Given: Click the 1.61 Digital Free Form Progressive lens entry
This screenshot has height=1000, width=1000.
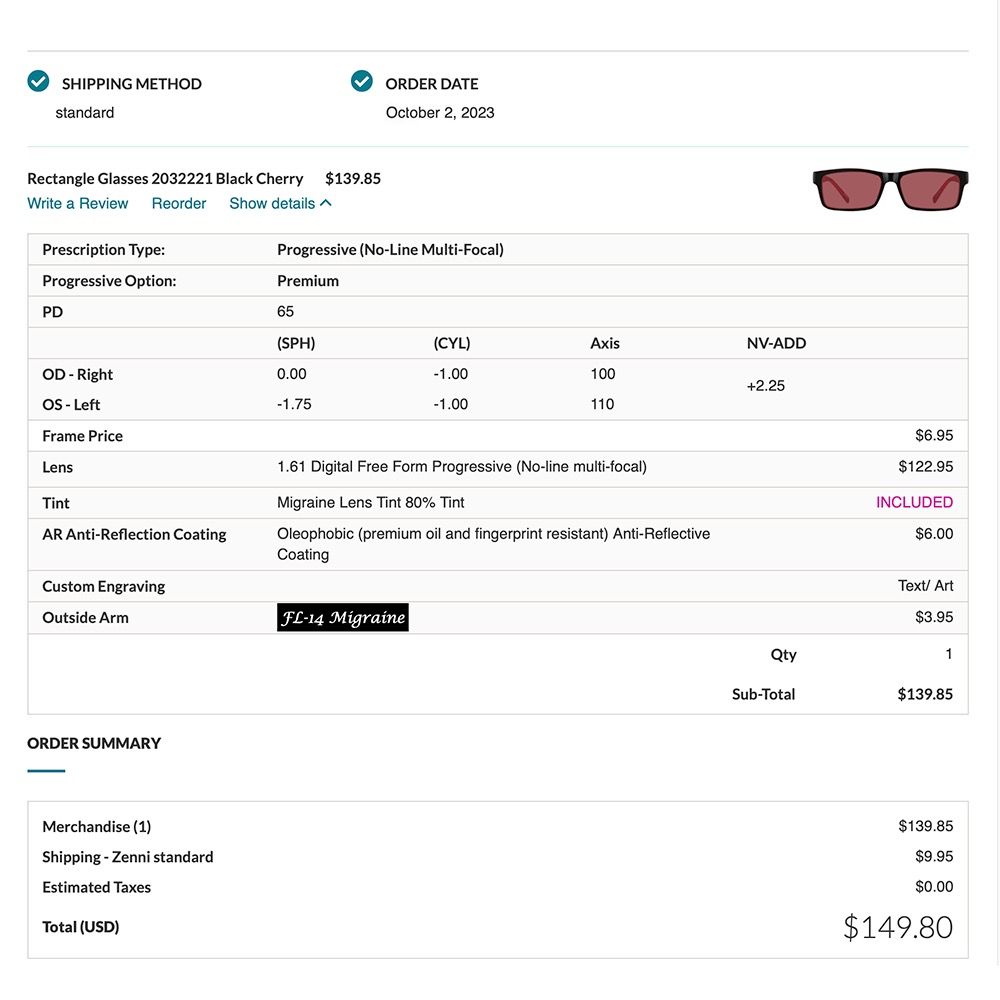Looking at the screenshot, I should [463, 467].
